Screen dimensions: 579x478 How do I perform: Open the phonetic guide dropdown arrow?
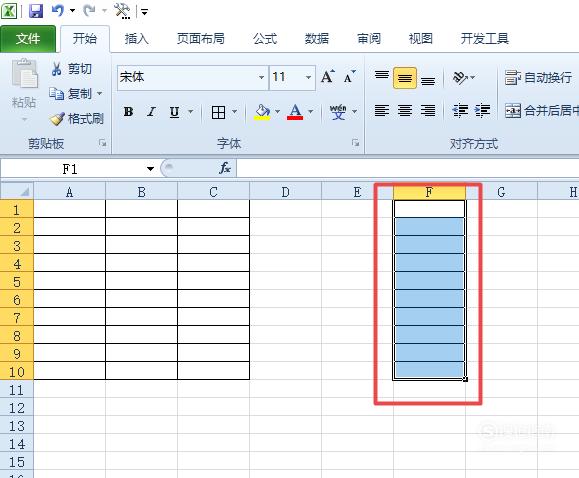tap(354, 111)
